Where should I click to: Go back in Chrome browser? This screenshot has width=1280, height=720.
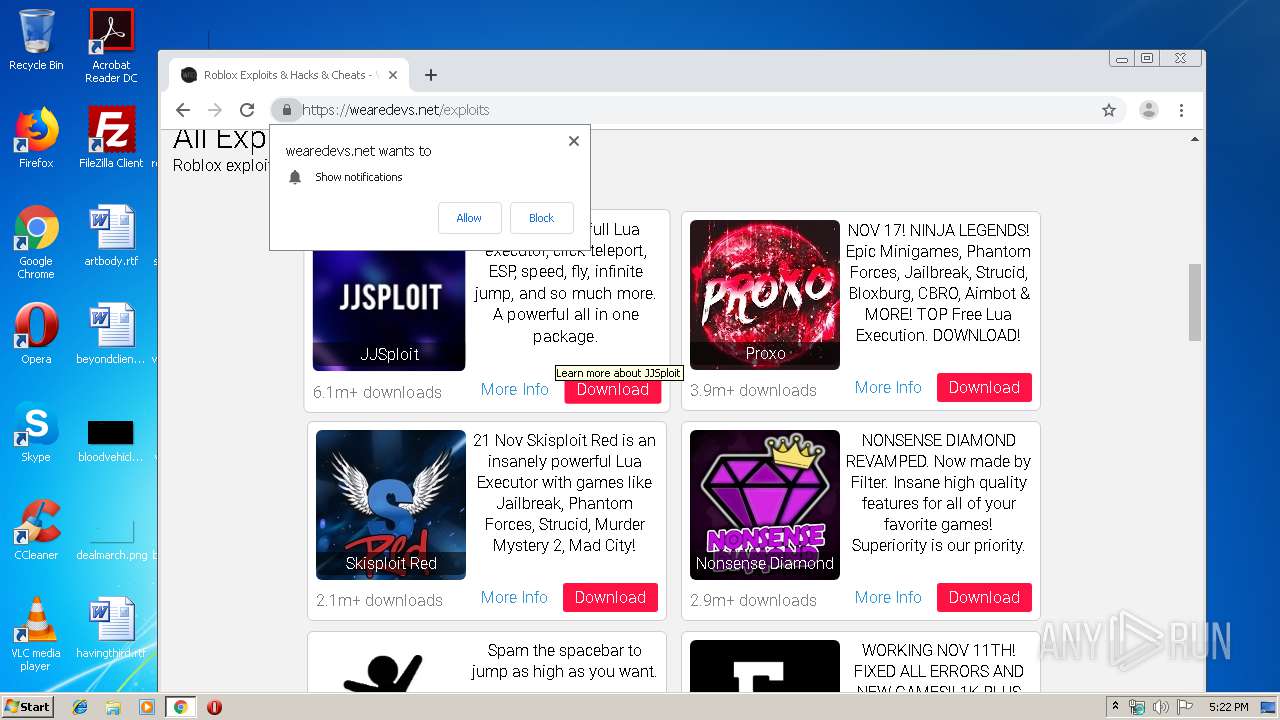[x=182, y=110]
